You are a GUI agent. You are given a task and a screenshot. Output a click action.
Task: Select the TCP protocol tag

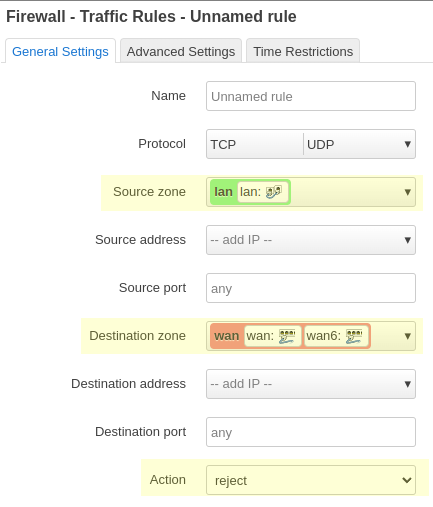(x=223, y=144)
